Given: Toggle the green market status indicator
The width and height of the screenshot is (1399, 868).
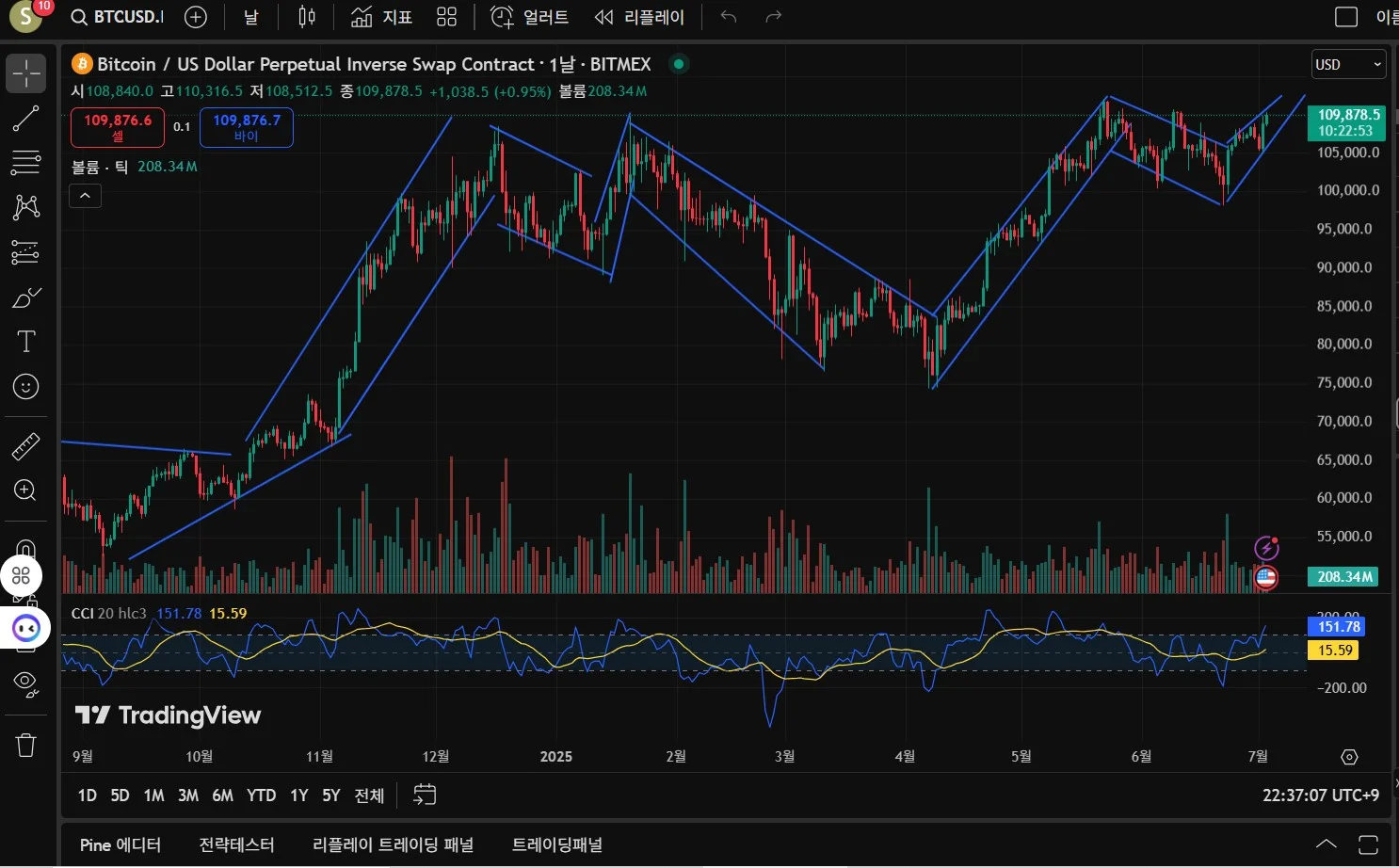Looking at the screenshot, I should click(678, 64).
